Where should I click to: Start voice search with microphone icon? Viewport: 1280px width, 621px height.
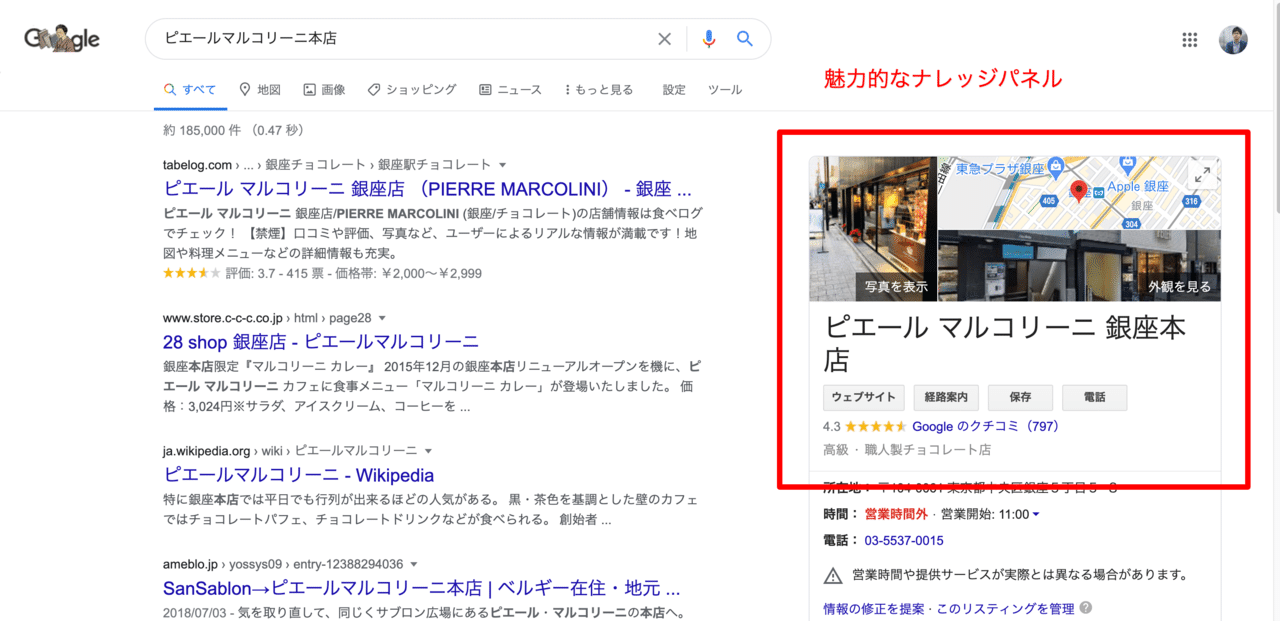tap(709, 39)
